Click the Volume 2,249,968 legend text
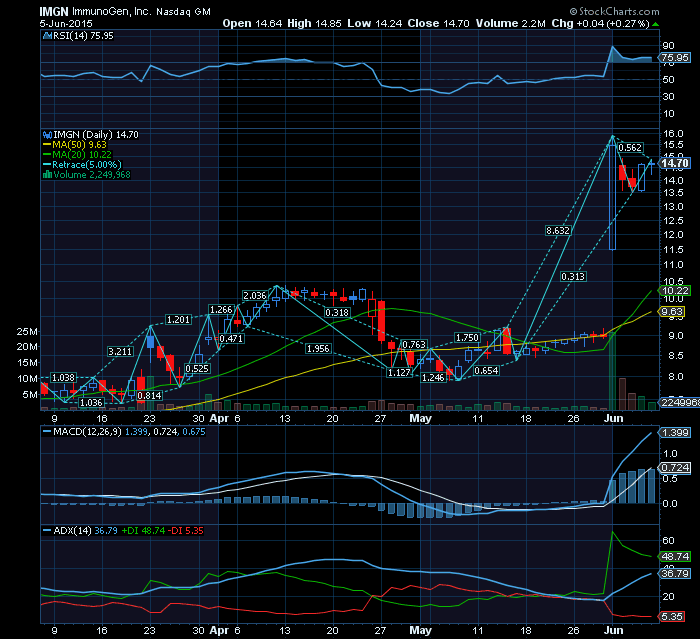Screen dimensions: 700x639 pyautogui.click(x=92, y=175)
